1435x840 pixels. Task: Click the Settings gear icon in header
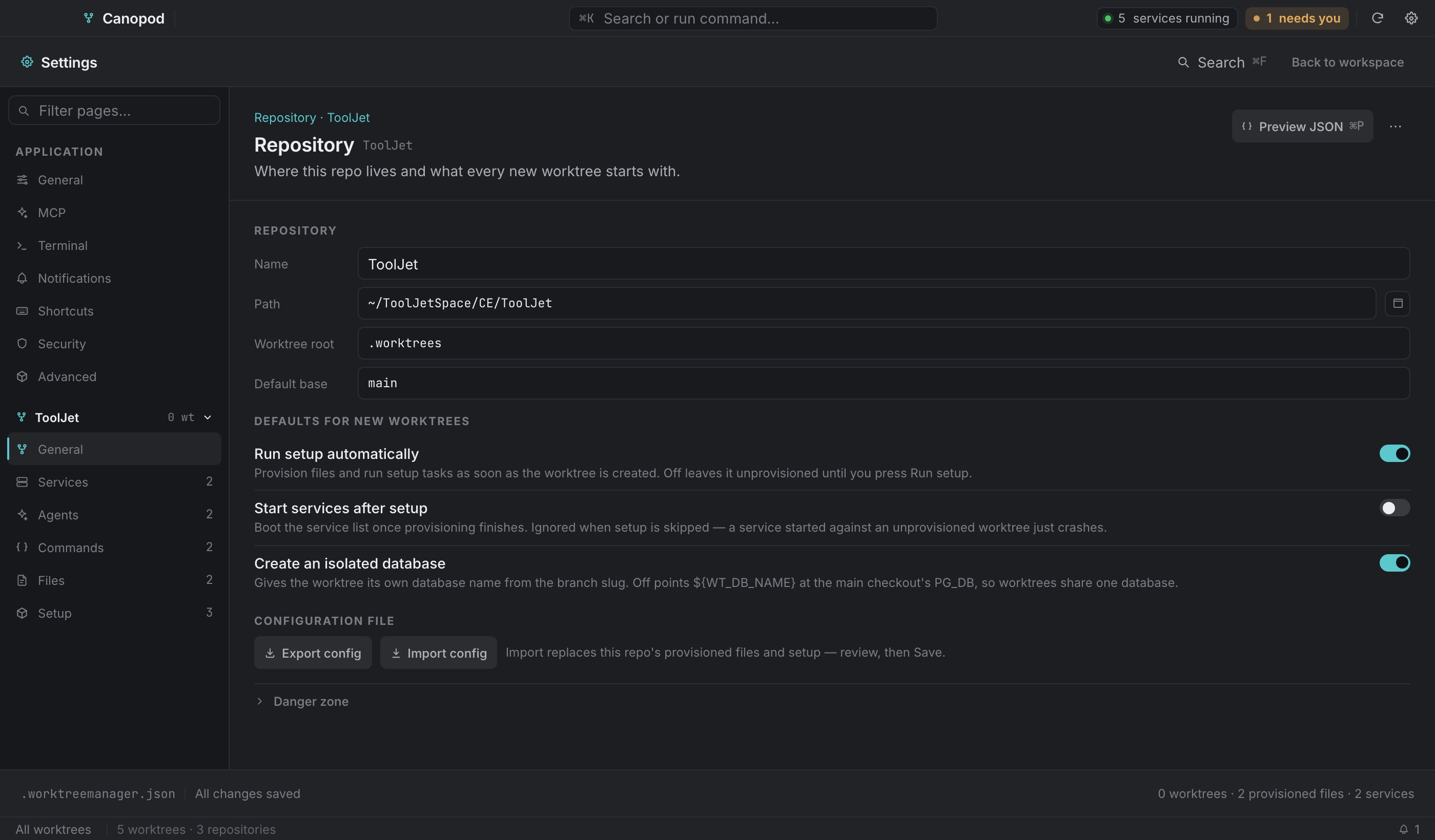pos(27,62)
